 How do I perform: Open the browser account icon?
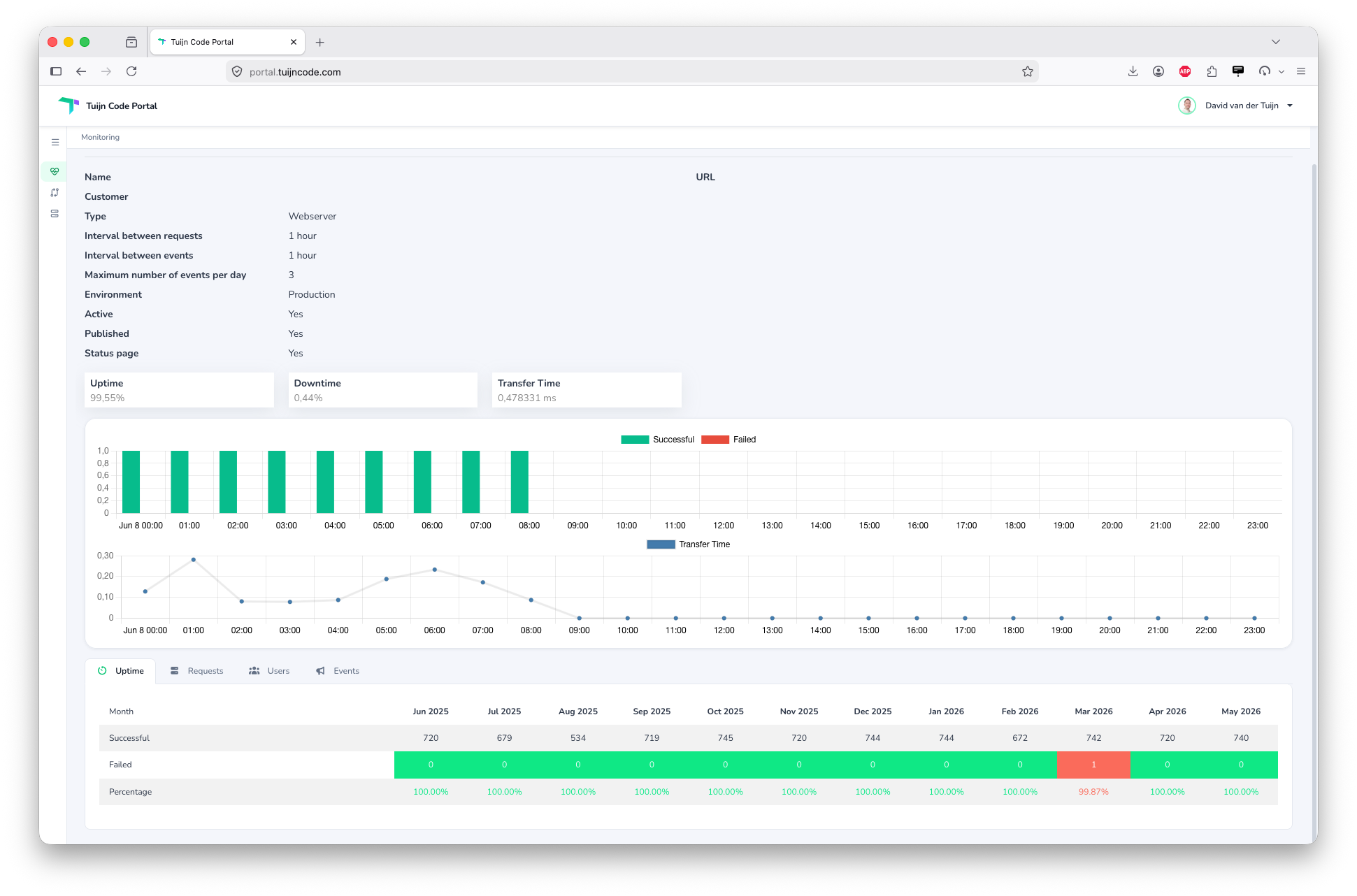(x=1158, y=71)
